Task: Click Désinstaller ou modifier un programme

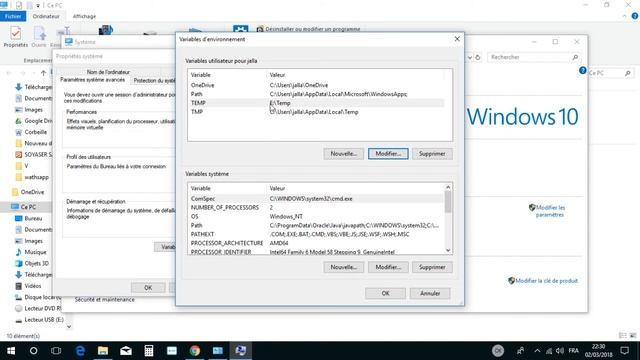Action: (x=313, y=29)
